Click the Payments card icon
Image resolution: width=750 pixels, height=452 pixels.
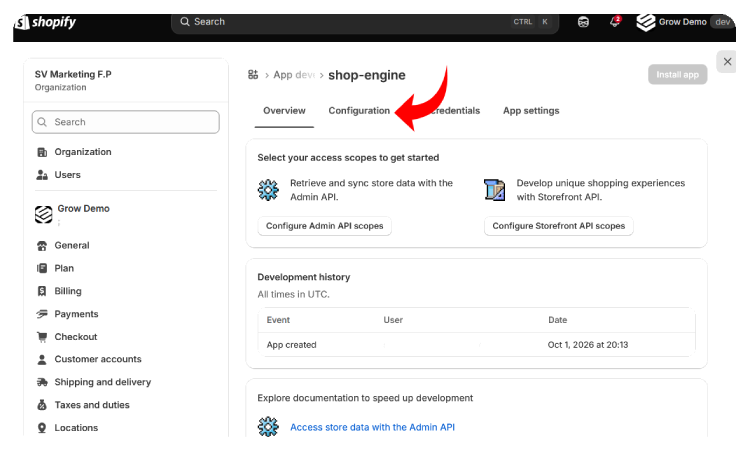pos(42,314)
